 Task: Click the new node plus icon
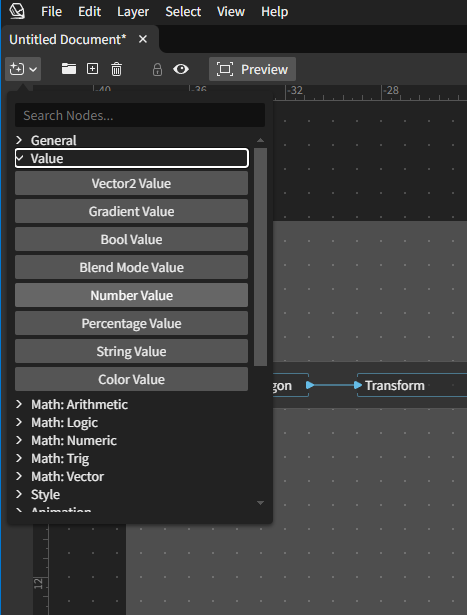(x=16, y=69)
